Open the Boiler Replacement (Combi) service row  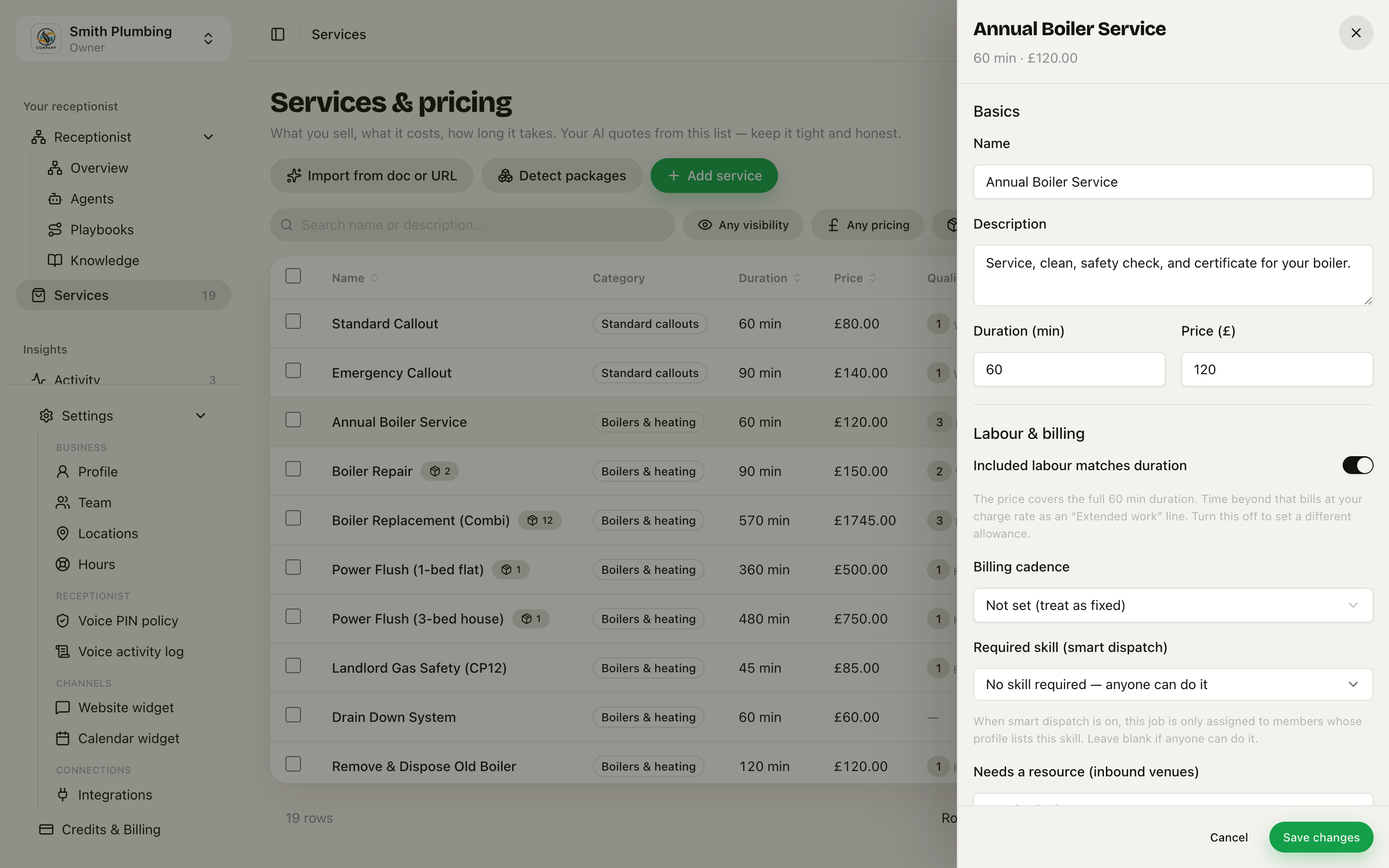click(613, 521)
